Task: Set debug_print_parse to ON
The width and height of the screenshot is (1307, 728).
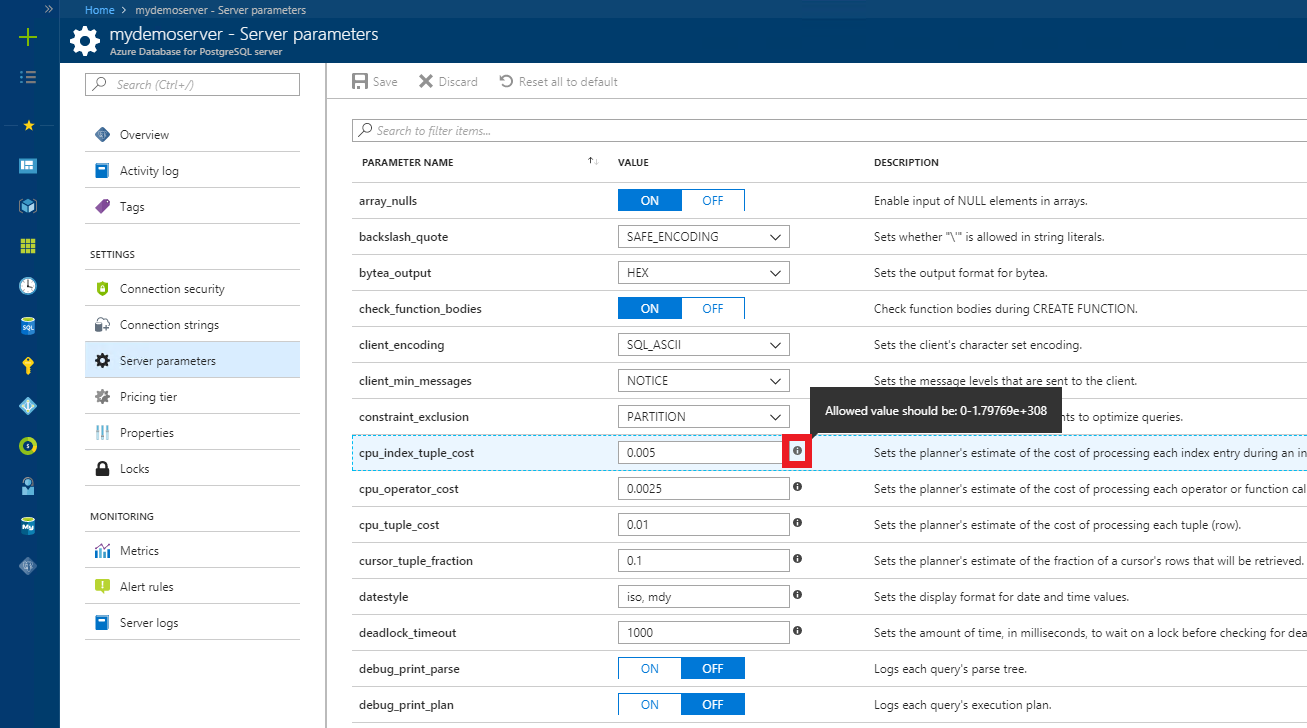Action: coord(650,669)
